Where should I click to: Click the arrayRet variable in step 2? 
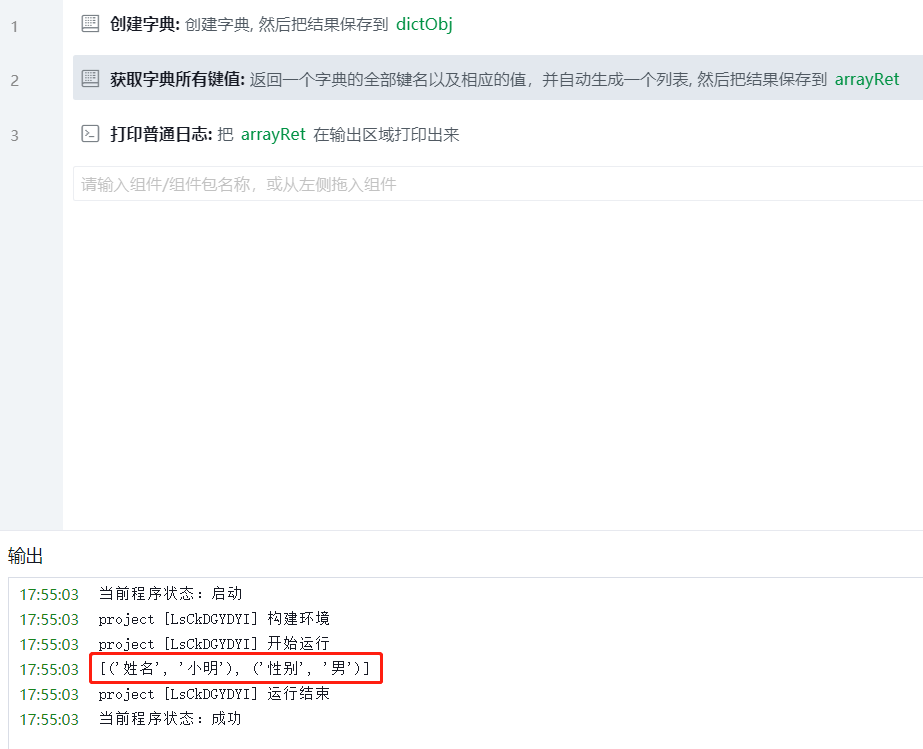click(867, 79)
